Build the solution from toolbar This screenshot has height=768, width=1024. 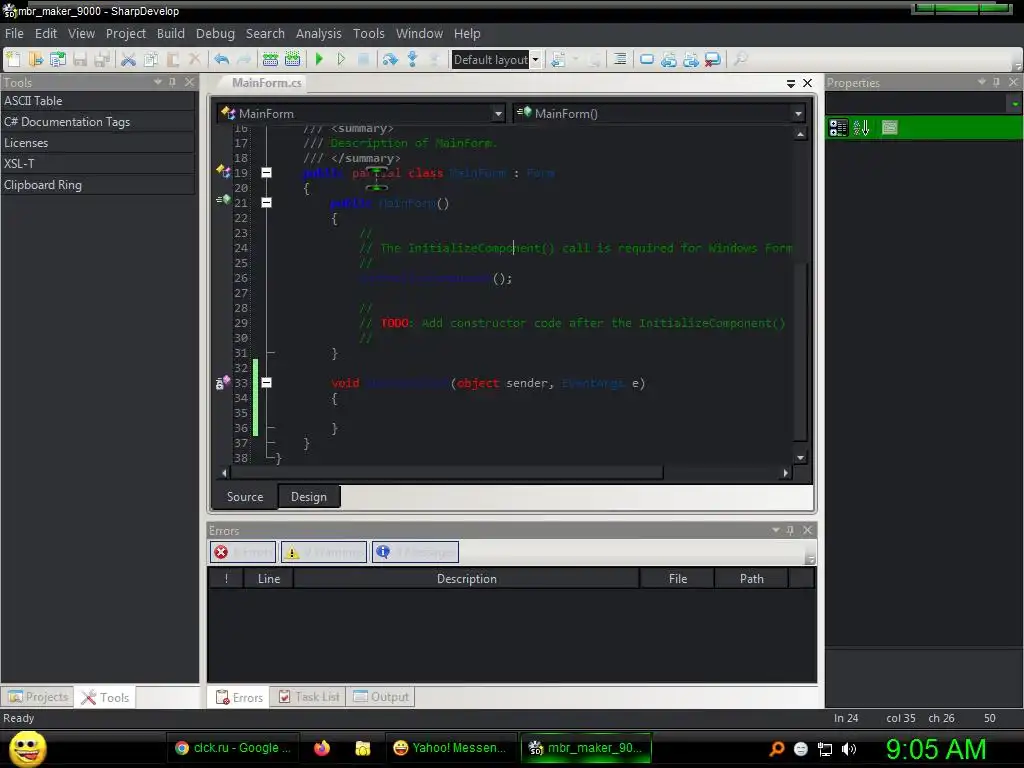tap(270, 59)
